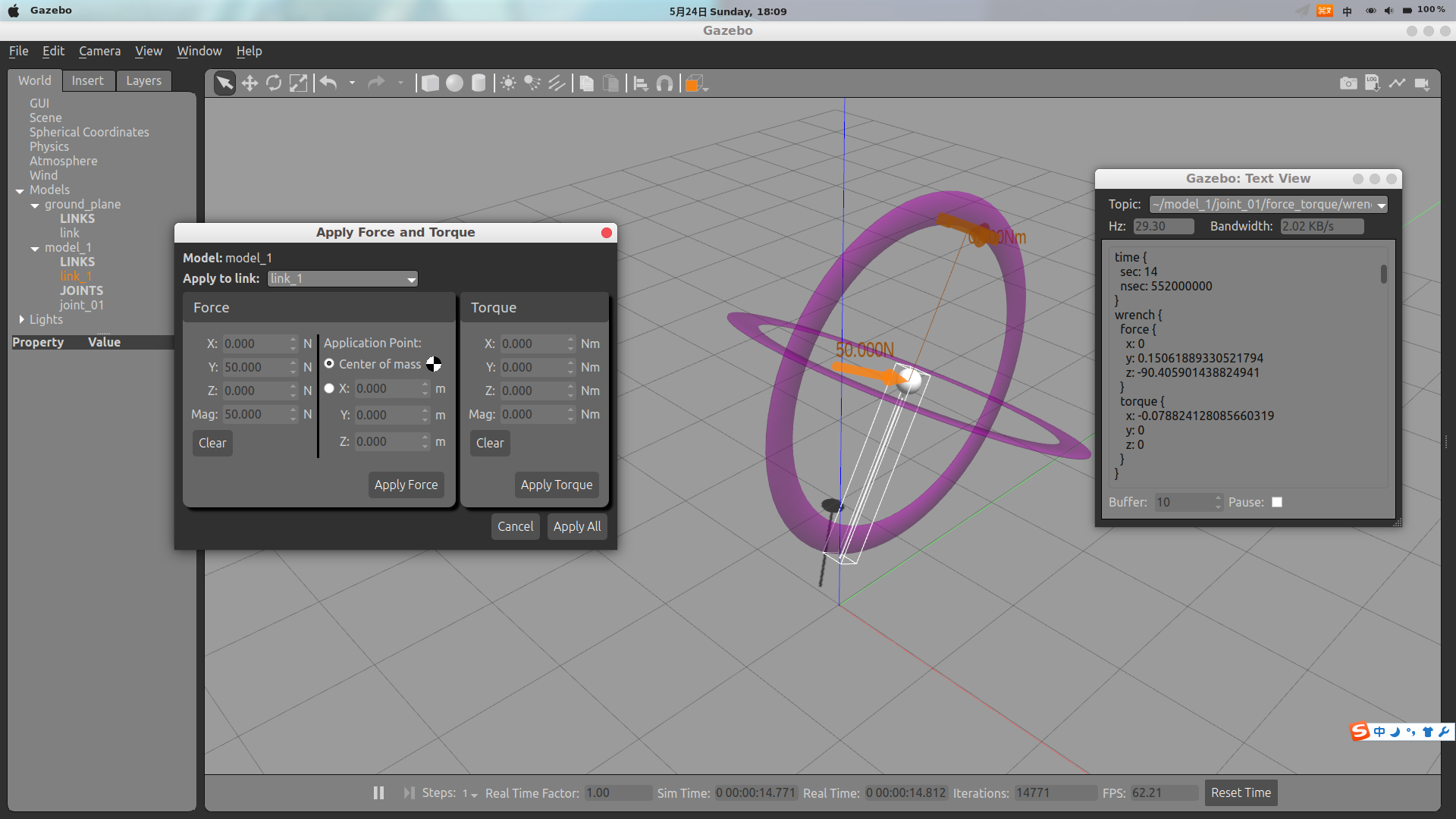Viewport: 1456px width, 819px height.
Task: Open the View menu
Action: coord(149,51)
